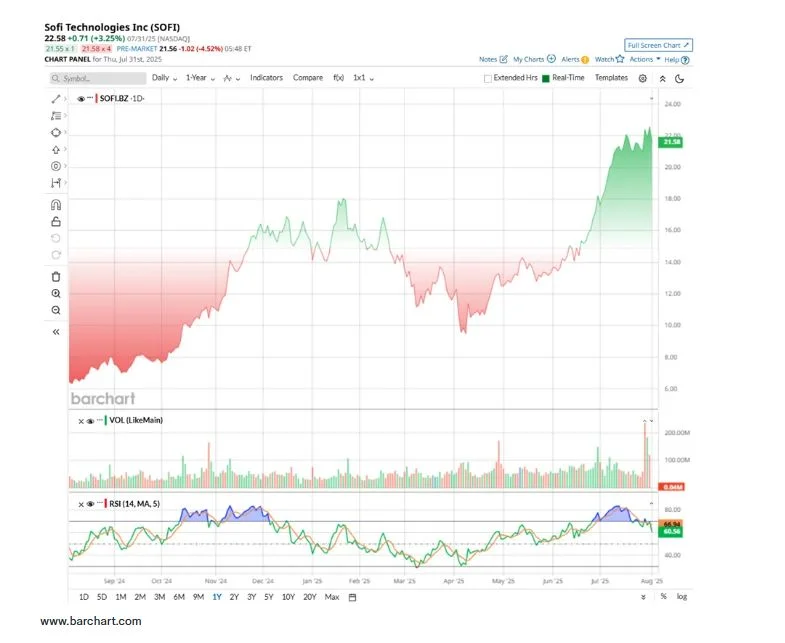The image size is (785, 643).
Task: Select the 5Y time range tab
Action: pos(270,597)
